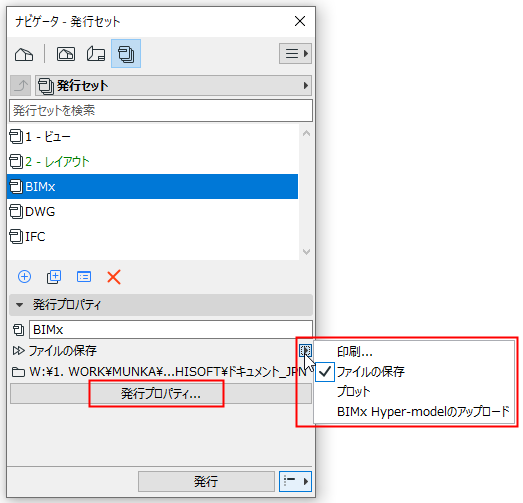This screenshot has width=523, height=503.
Task: Click the 発行プロパティ... button
Action: click(x=161, y=394)
